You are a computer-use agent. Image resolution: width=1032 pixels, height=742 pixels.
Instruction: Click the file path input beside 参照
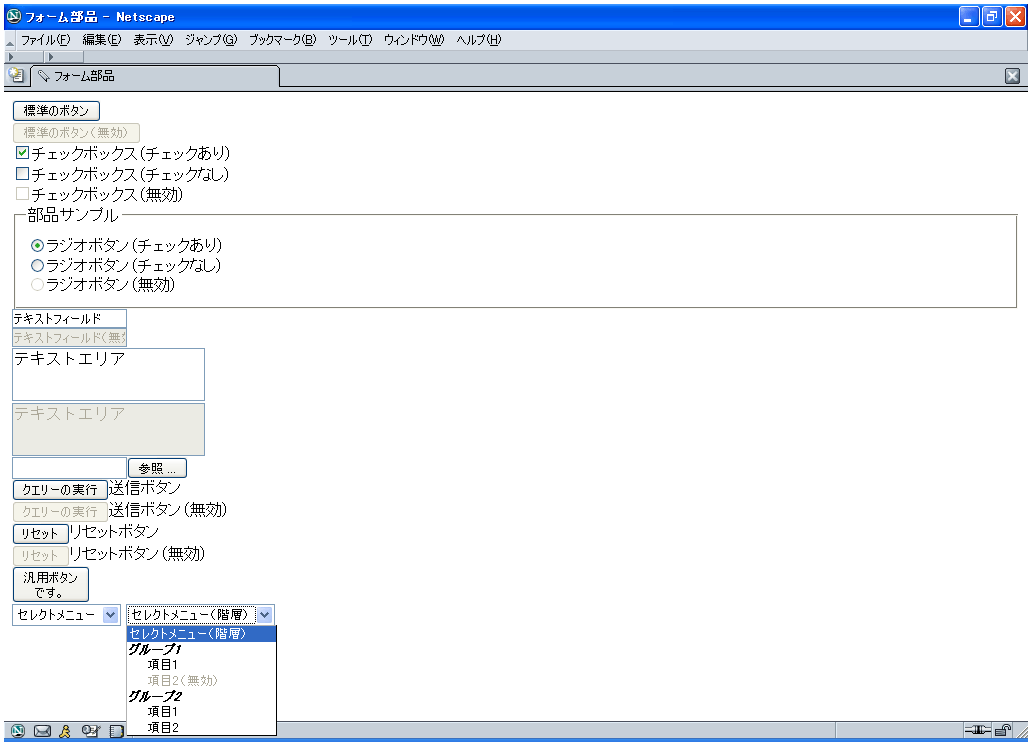pos(69,468)
